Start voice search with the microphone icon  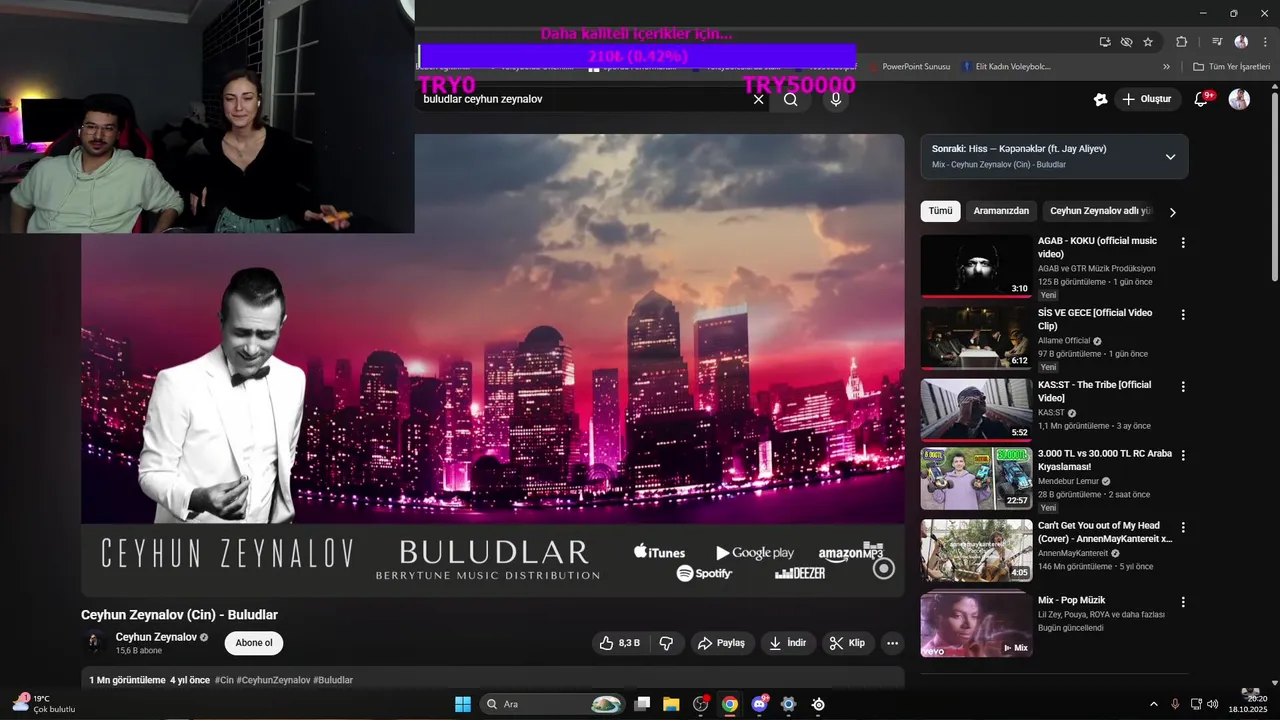click(836, 99)
